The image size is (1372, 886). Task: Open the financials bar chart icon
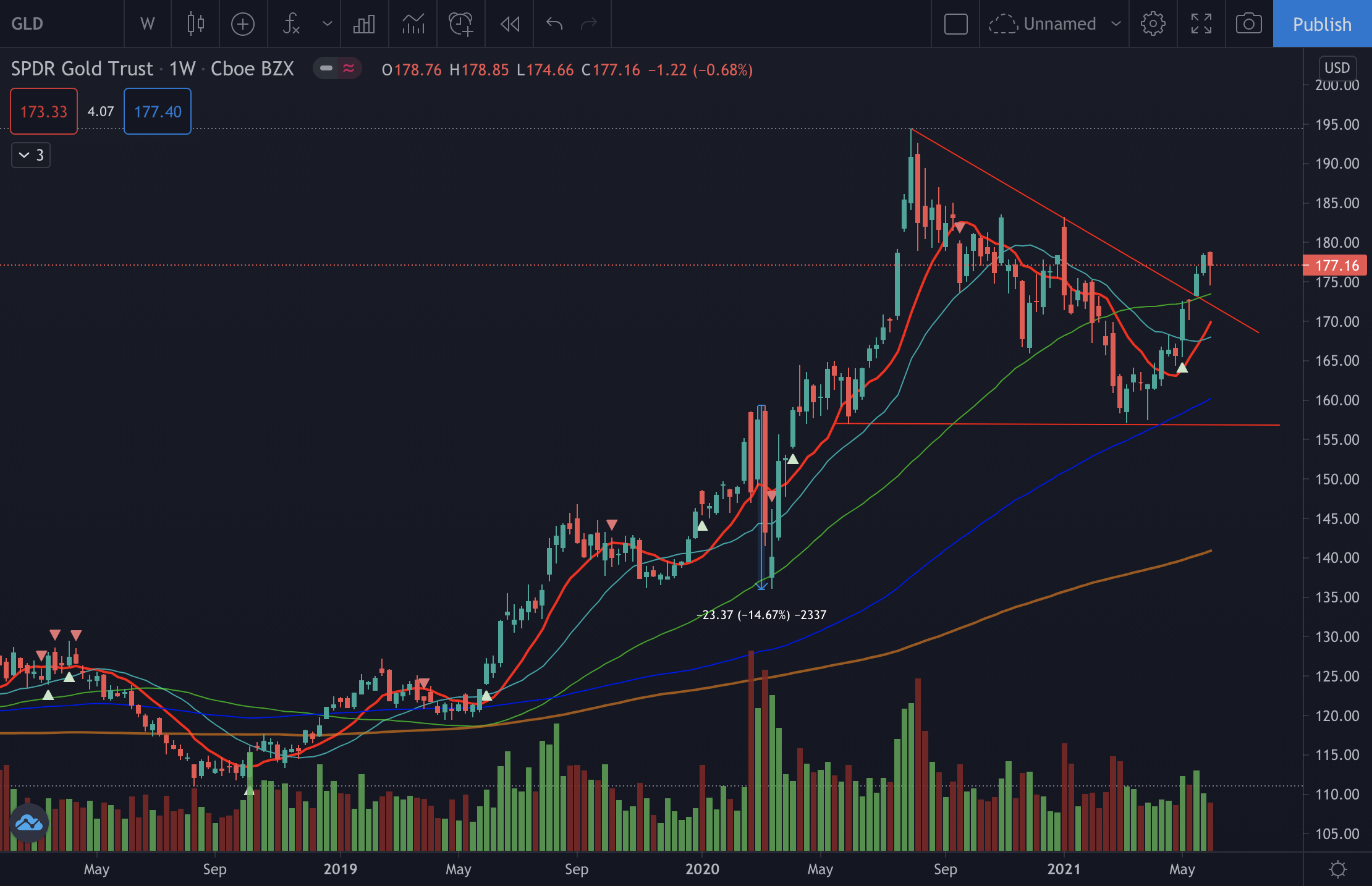[364, 24]
